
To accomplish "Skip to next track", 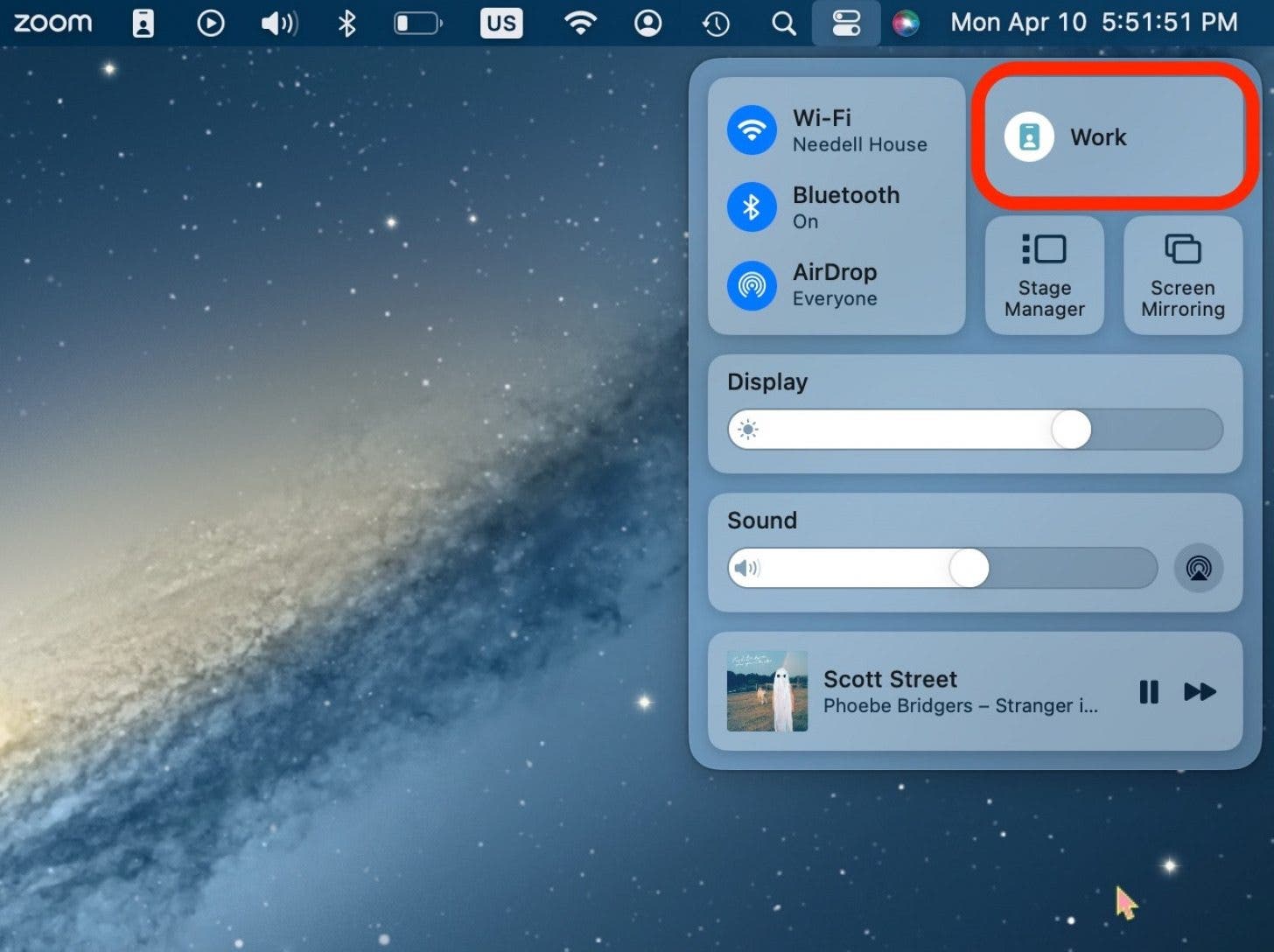I will [1200, 692].
